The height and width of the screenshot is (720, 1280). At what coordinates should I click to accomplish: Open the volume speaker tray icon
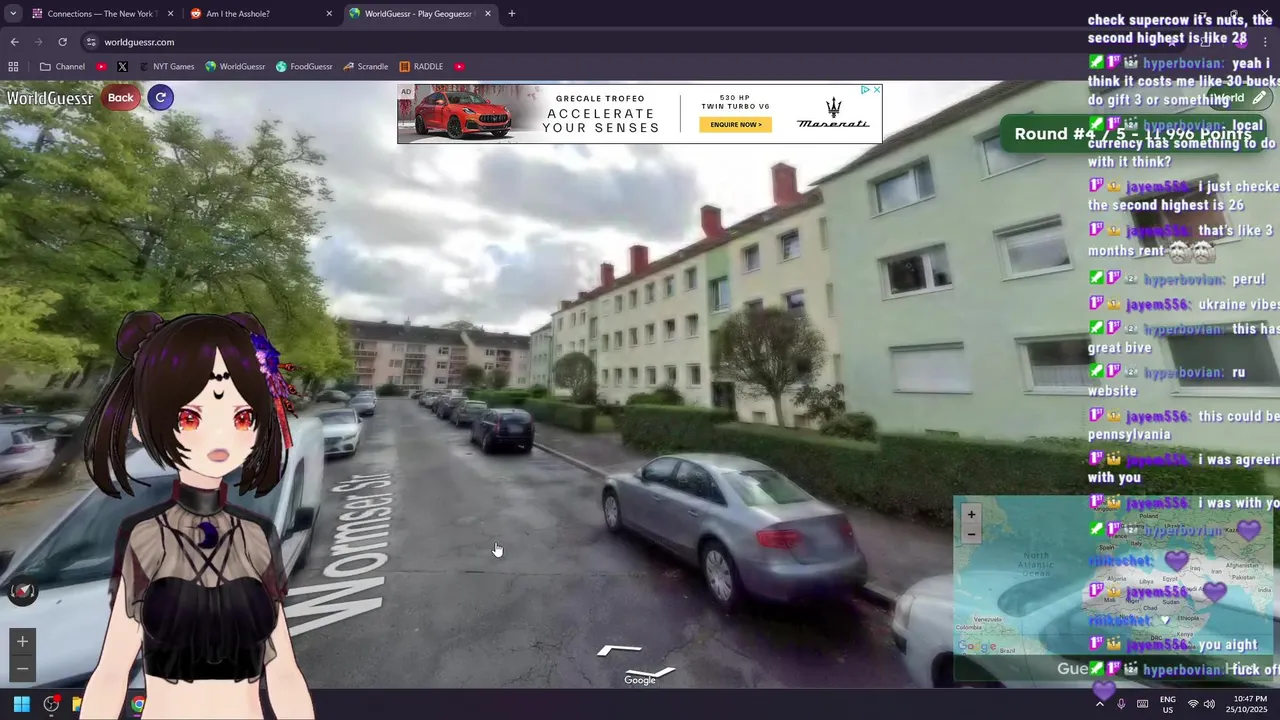(x=1209, y=704)
